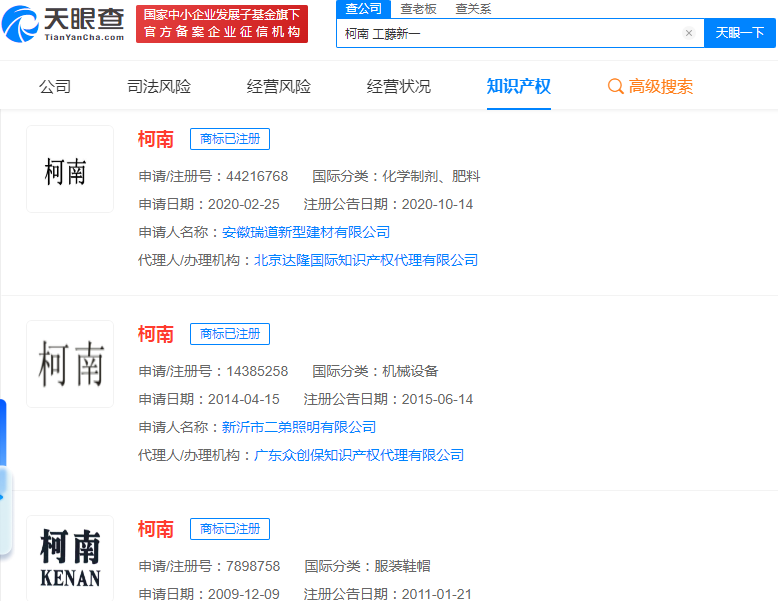Open the 高级搜索 advanced search link

[650, 86]
